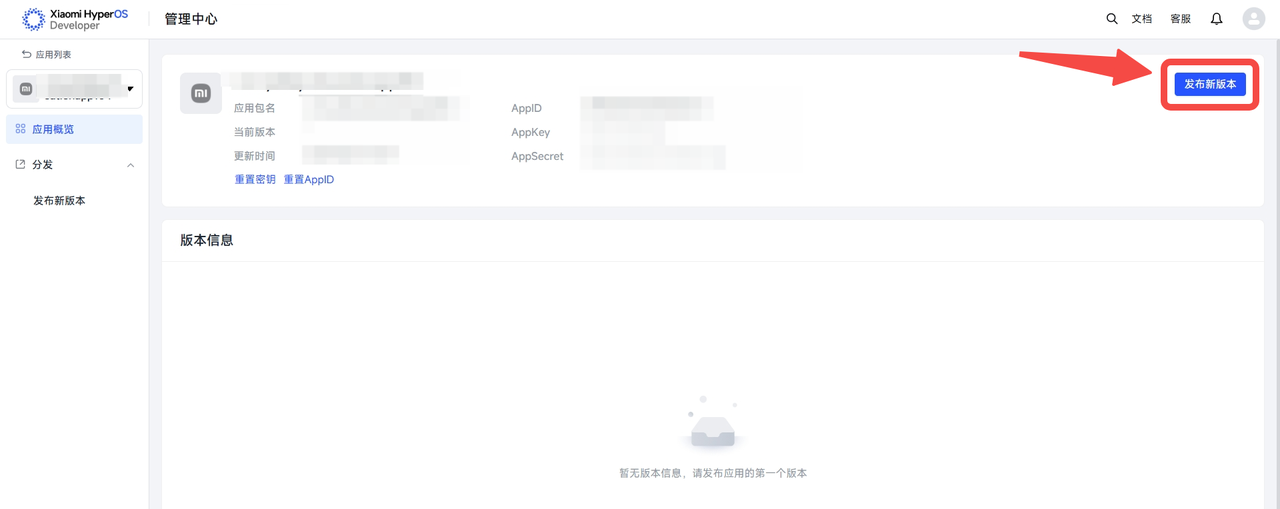Click the 应用概览 grid icon in sidebar
The width and height of the screenshot is (1280, 509).
(x=20, y=129)
